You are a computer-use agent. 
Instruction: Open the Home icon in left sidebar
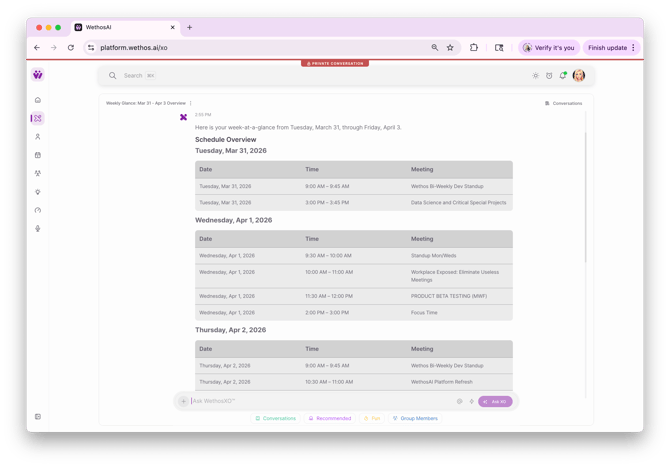click(38, 100)
